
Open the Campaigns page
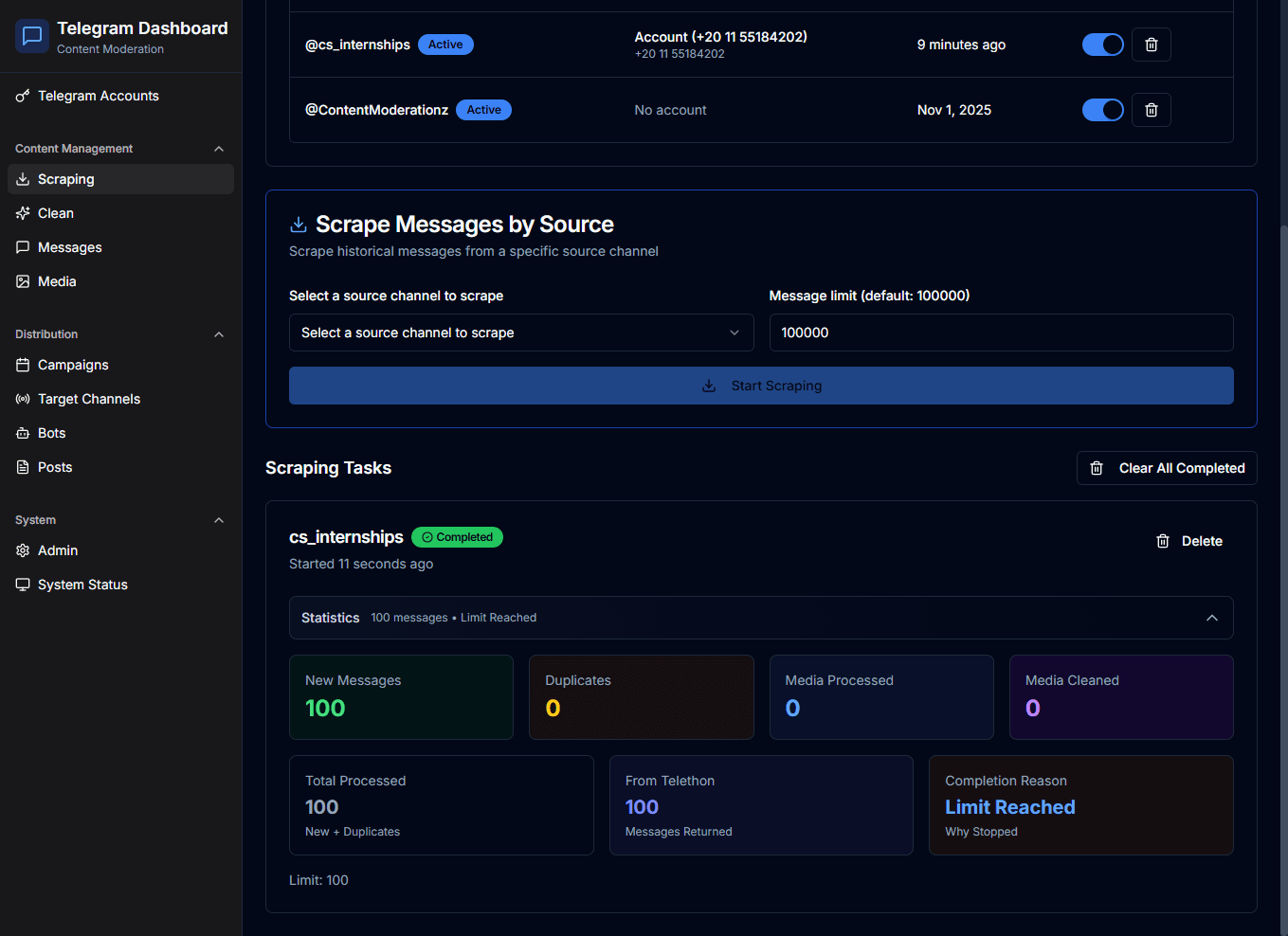(x=120, y=365)
